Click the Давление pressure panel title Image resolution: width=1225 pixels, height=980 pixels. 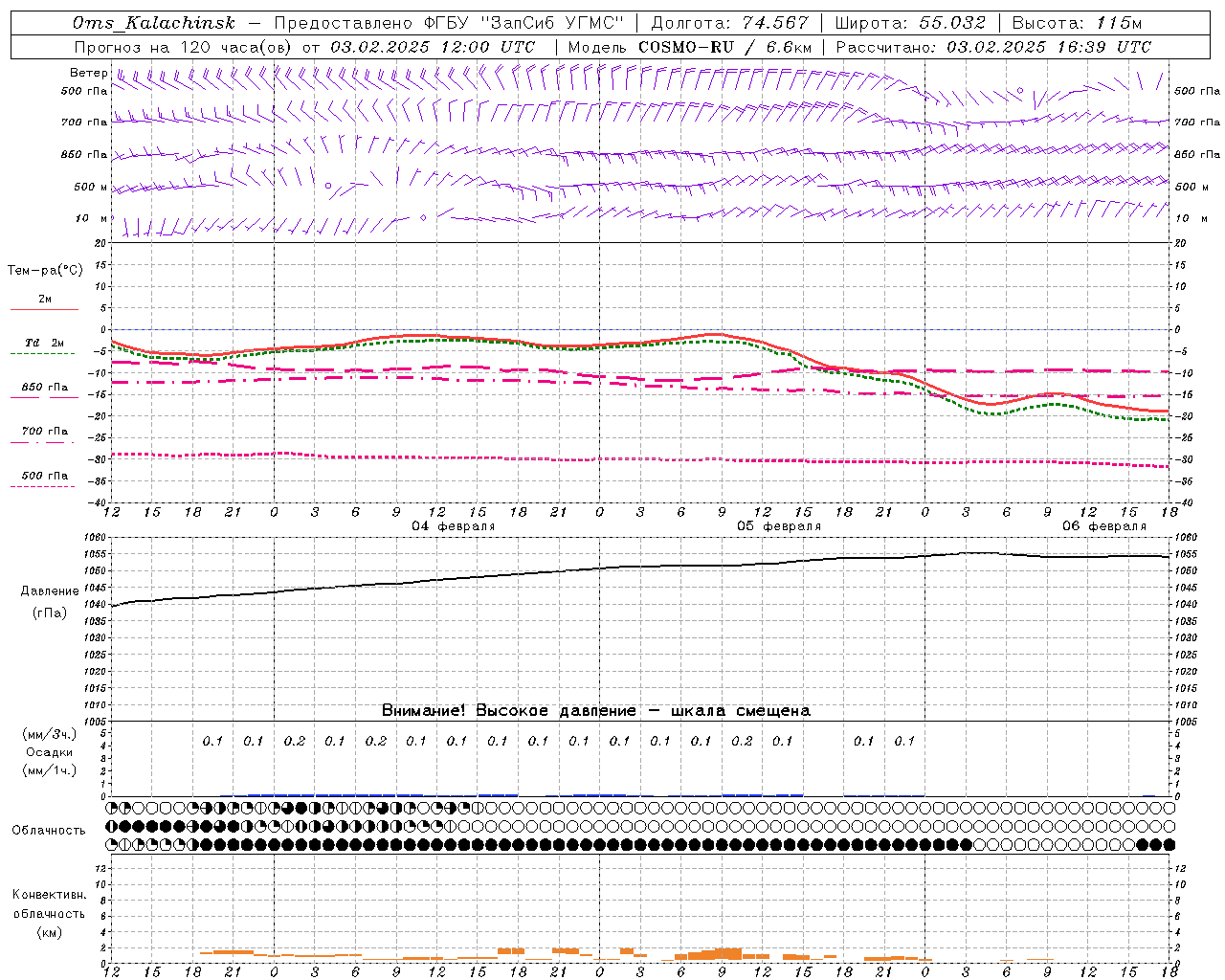[x=50, y=591]
